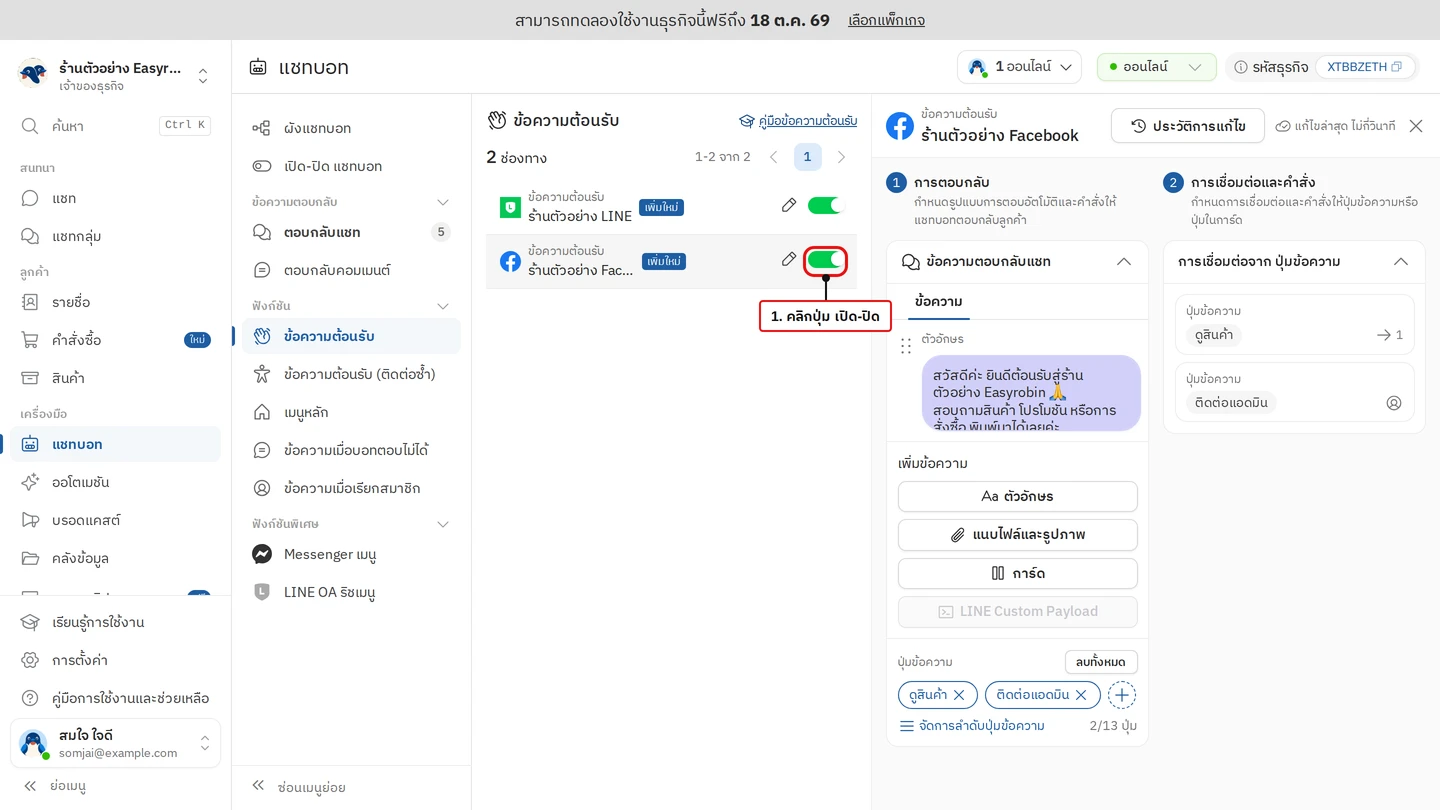
Task: Open รายชื่อ contacts page
Action: tap(115, 302)
